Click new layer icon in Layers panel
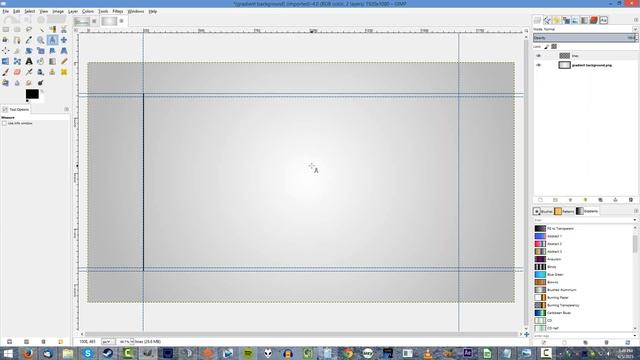Viewport: 640px width, 360px height. click(x=540, y=200)
